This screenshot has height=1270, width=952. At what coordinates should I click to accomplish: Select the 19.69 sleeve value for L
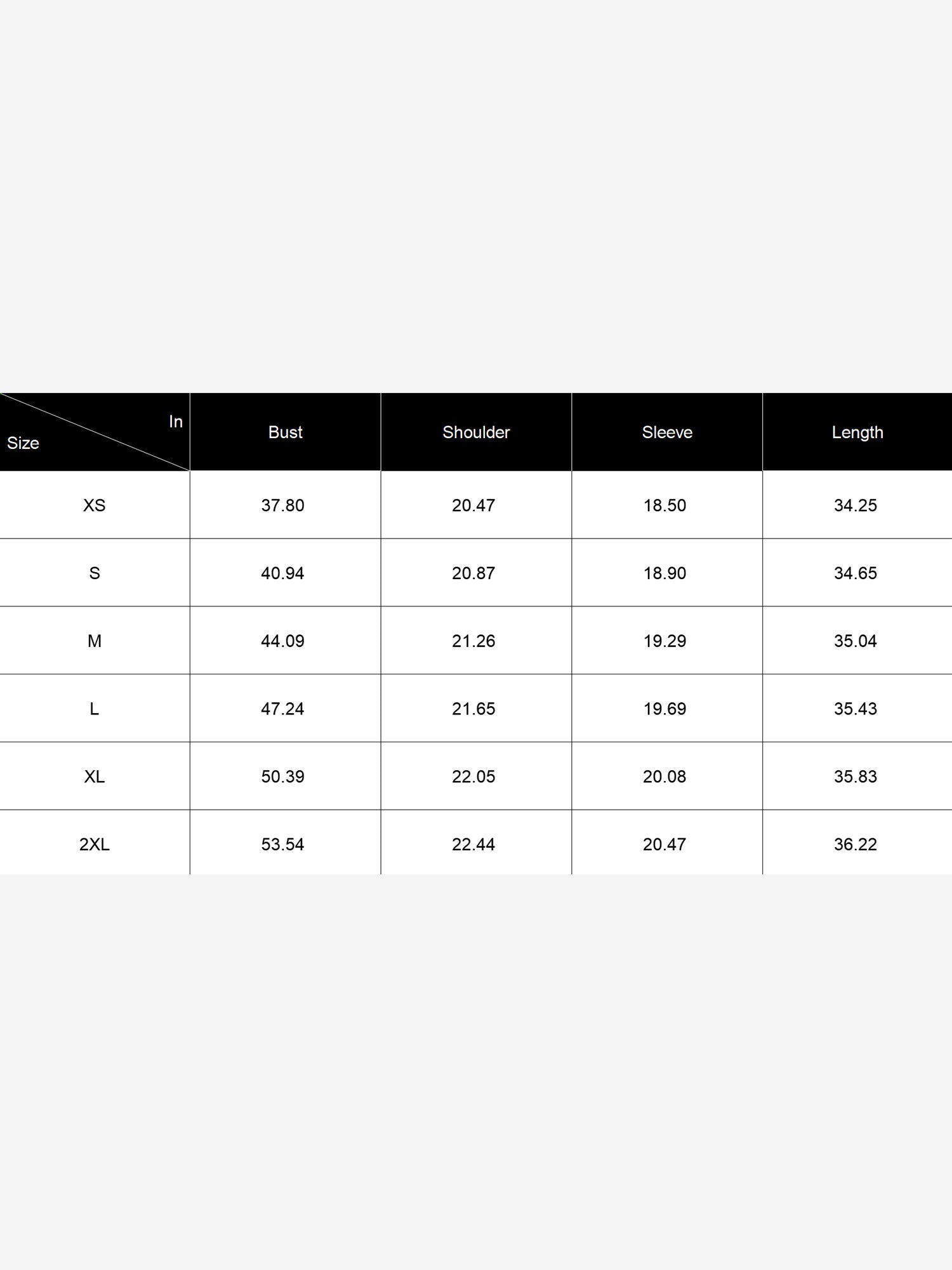click(x=665, y=709)
